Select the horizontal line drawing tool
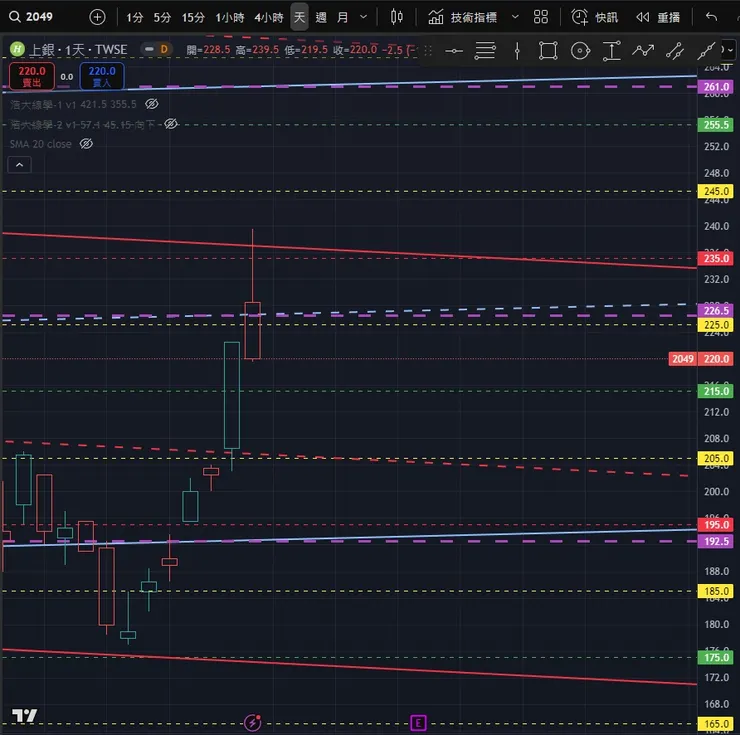The image size is (740, 735). pos(454,51)
